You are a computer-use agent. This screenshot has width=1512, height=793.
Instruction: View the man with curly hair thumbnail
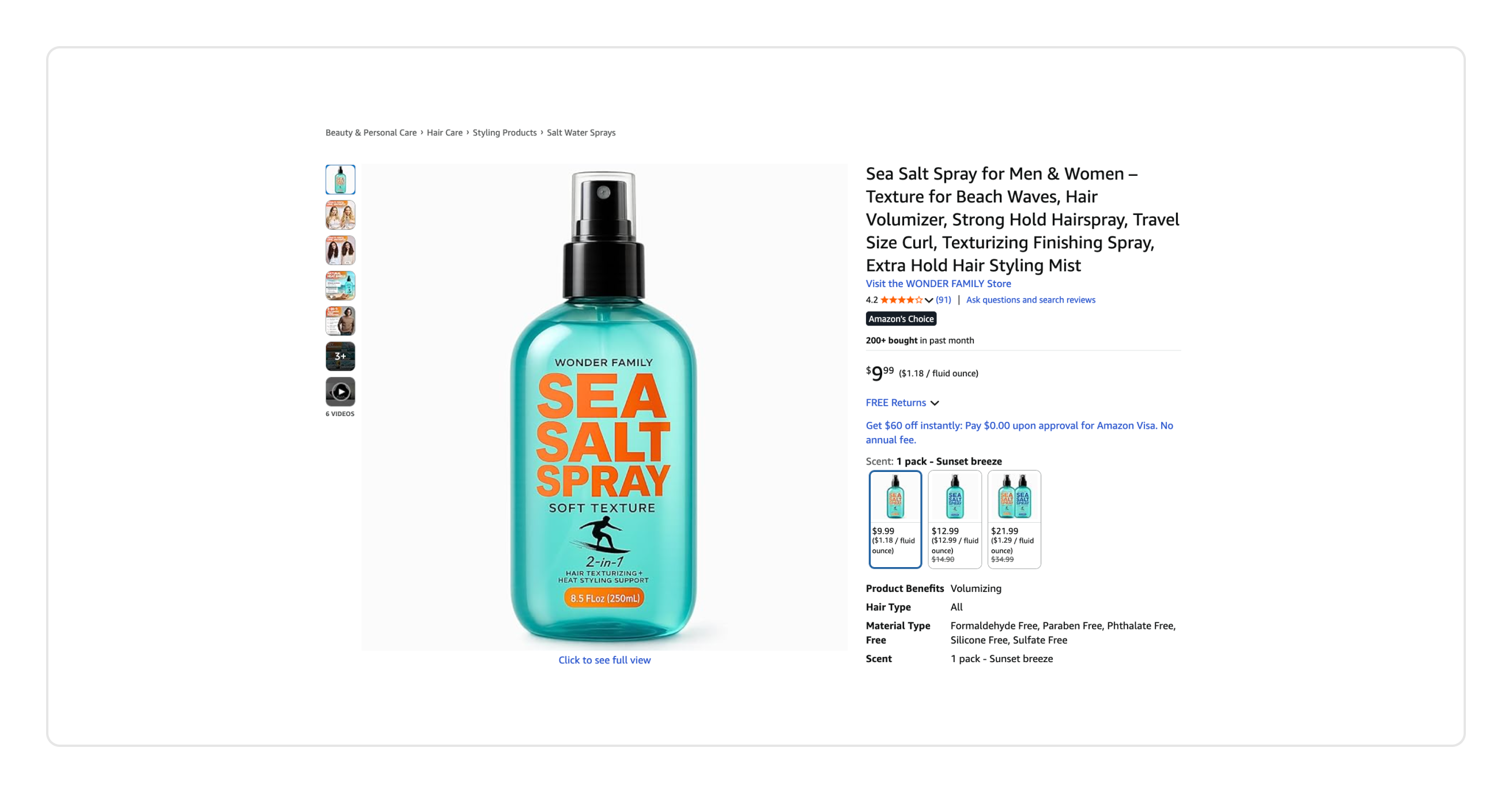(x=341, y=321)
